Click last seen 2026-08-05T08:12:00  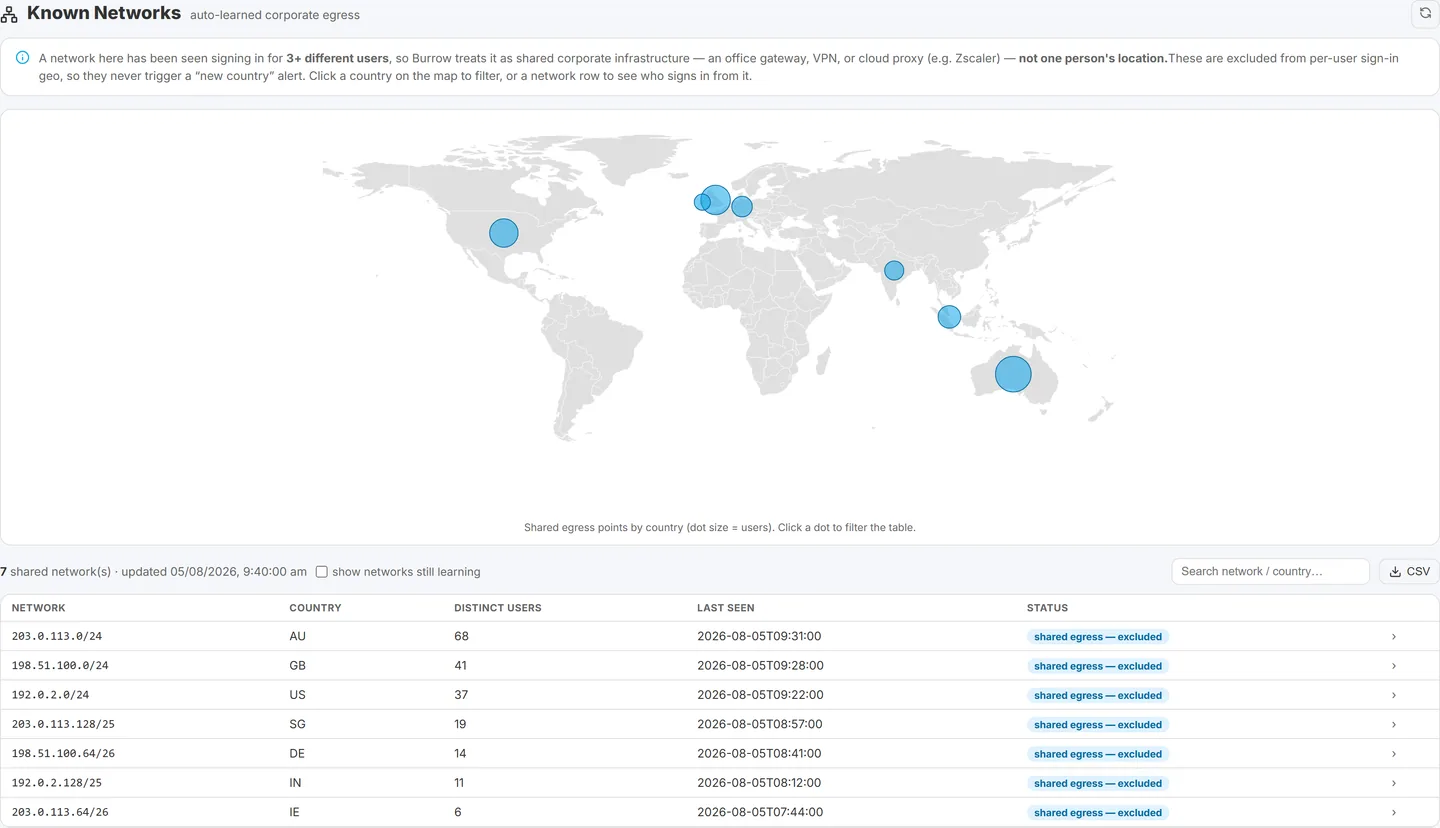759,783
